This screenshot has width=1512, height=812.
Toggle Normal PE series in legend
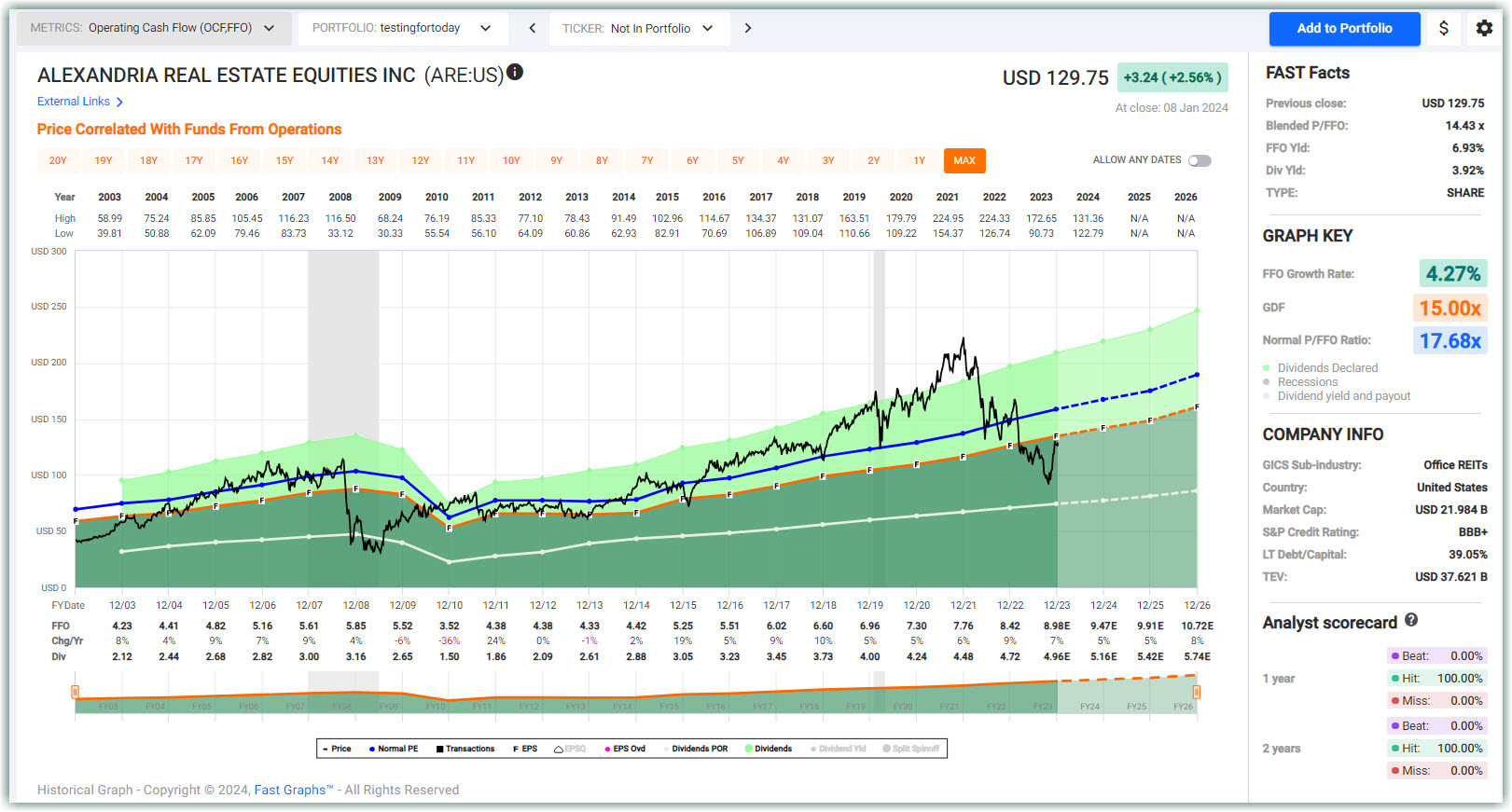tap(394, 749)
